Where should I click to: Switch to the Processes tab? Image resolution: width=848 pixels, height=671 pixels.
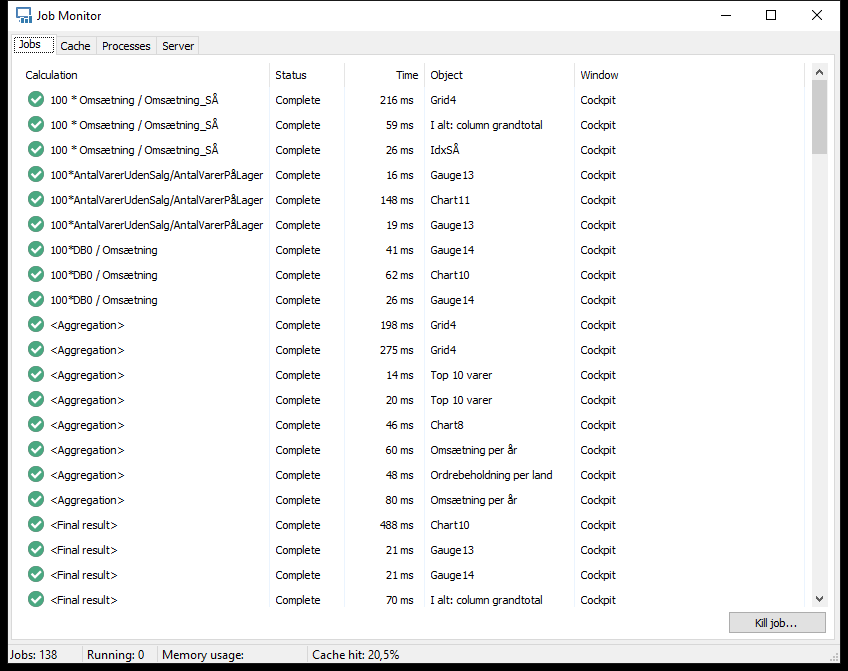126,46
